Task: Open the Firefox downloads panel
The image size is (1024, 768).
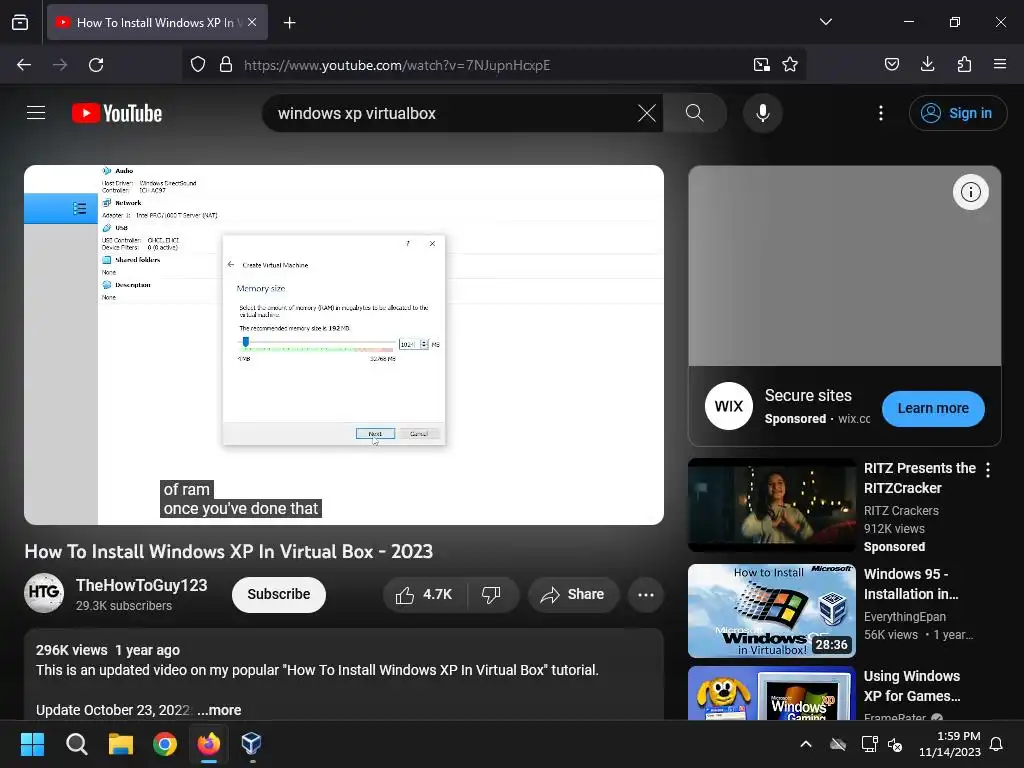Action: click(927, 64)
